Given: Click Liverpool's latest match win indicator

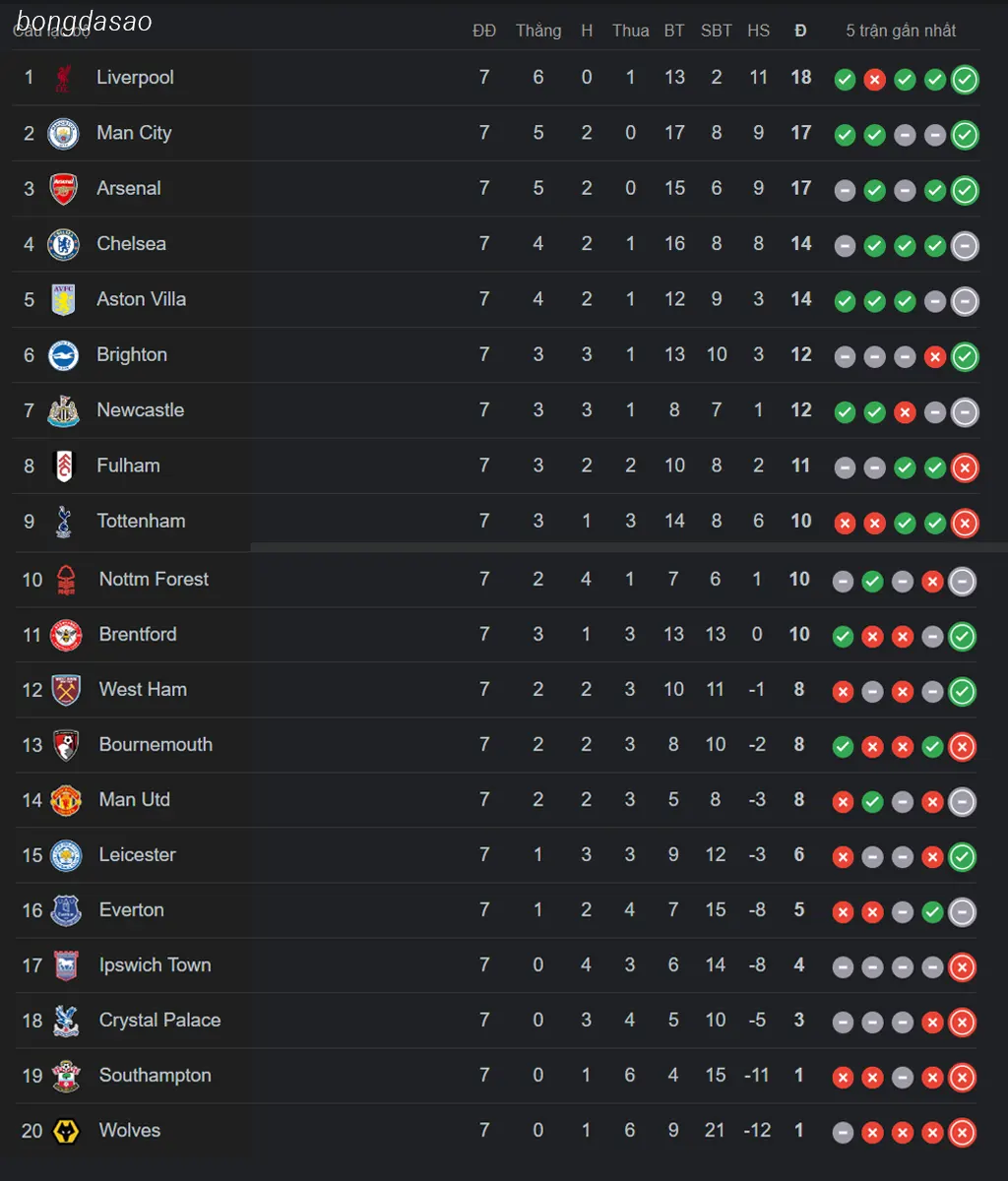Looking at the screenshot, I should click(965, 80).
